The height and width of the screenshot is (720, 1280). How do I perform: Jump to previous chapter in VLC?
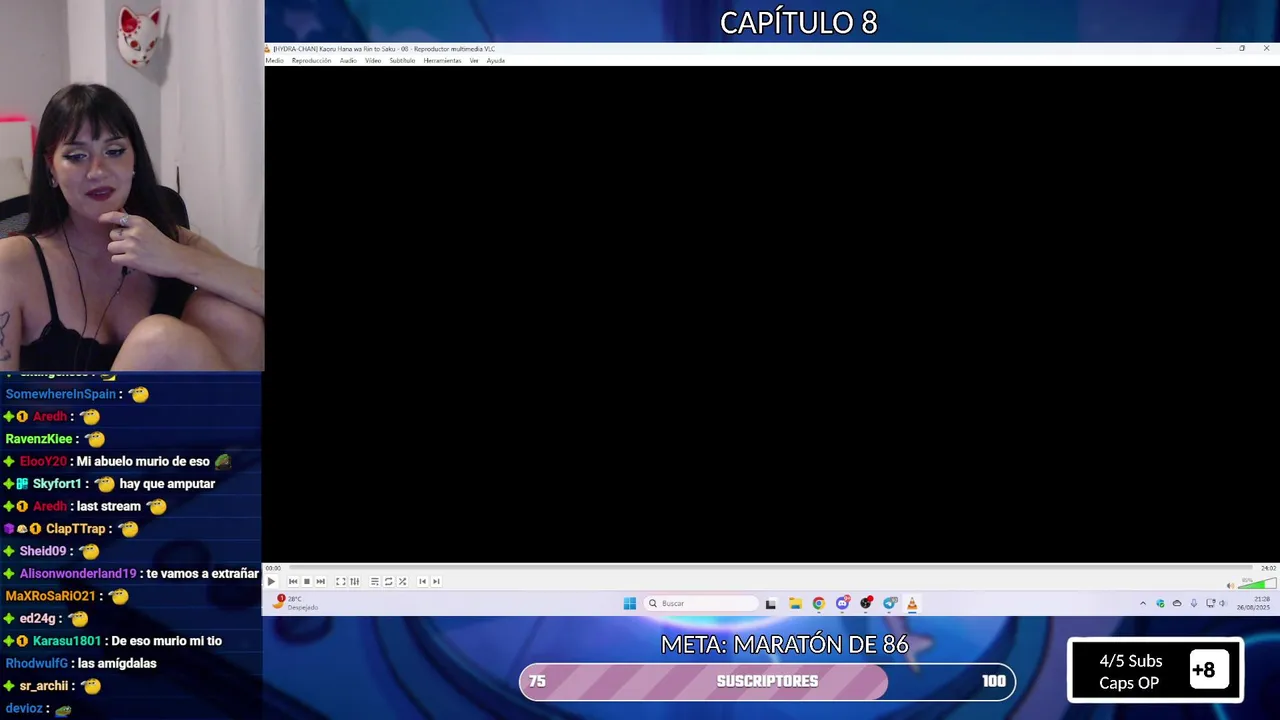[x=422, y=581]
